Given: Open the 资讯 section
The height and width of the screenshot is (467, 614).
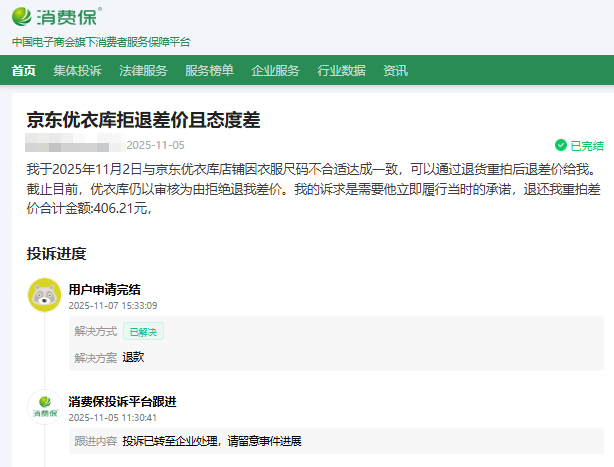Looking at the screenshot, I should pos(395,70).
